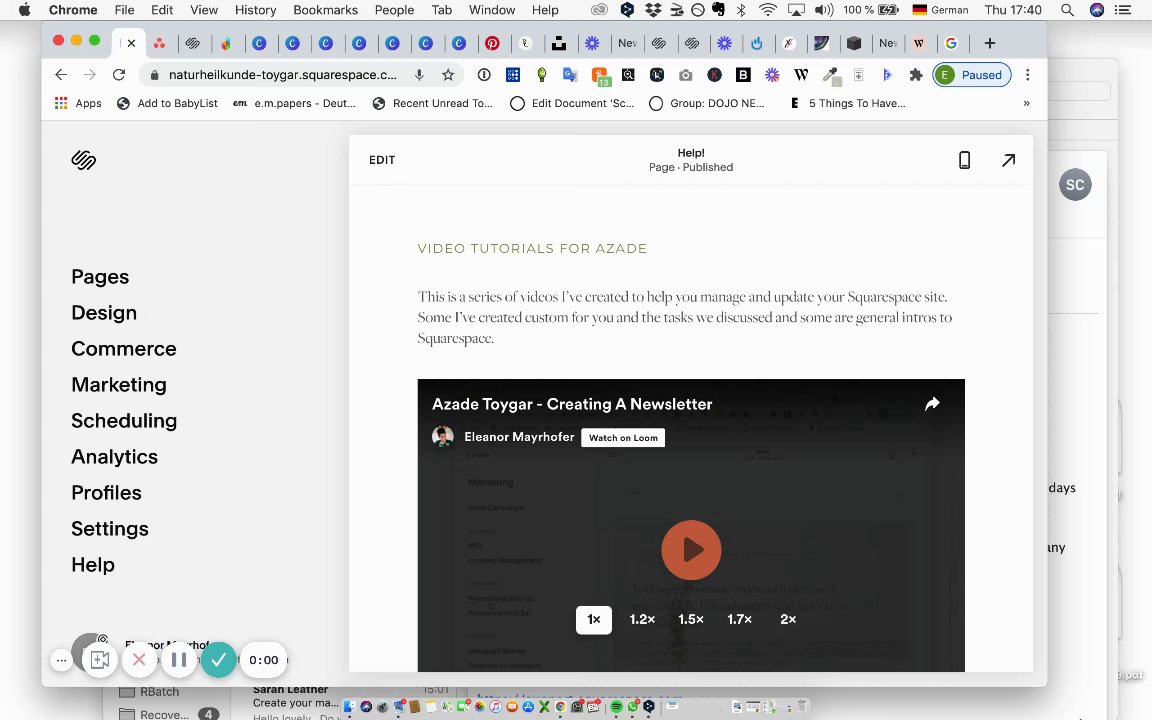The width and height of the screenshot is (1152, 720).
Task: Set playback speed to 1.2x
Action: click(x=642, y=619)
